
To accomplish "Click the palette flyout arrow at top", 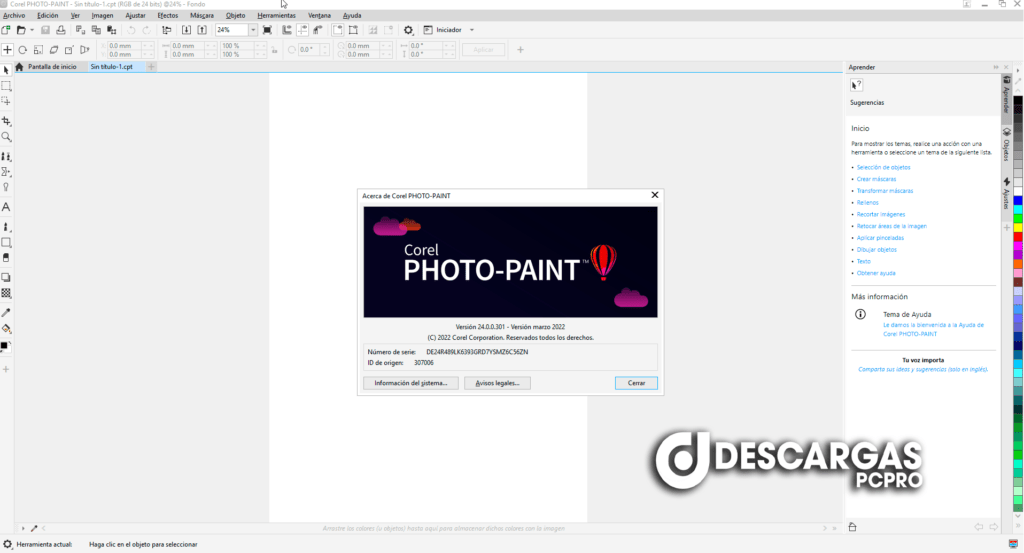I will pyautogui.click(x=1017, y=70).
